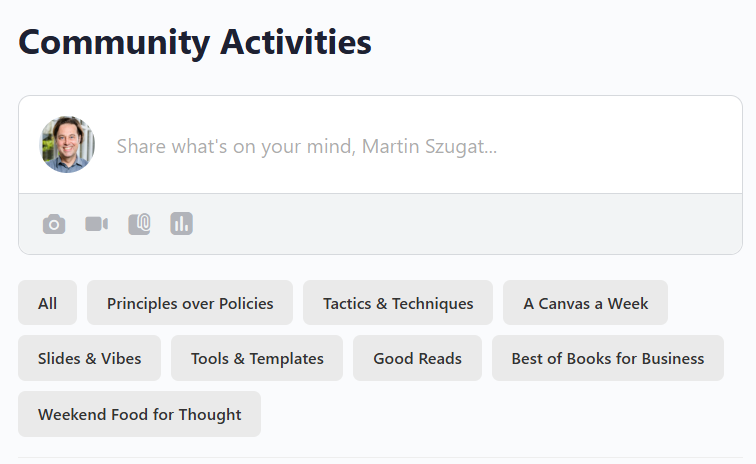Attach a file using the paperclip icon
756x464 pixels.
pyautogui.click(x=139, y=224)
